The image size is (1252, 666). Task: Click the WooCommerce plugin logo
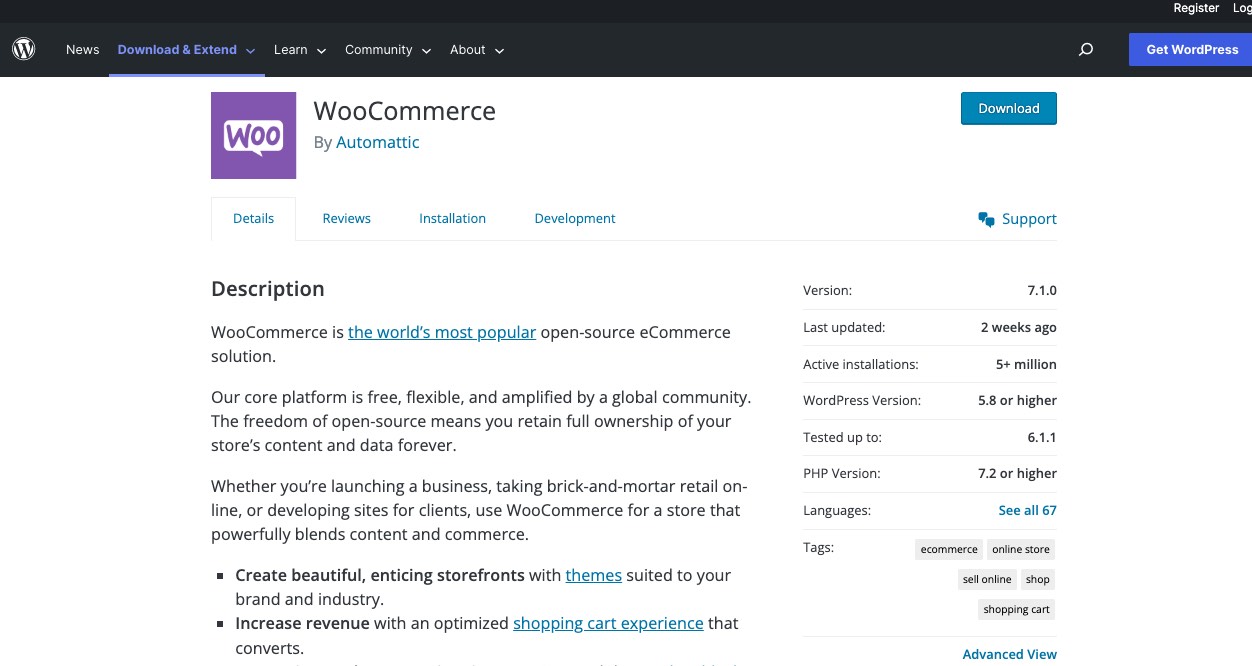pyautogui.click(x=253, y=135)
